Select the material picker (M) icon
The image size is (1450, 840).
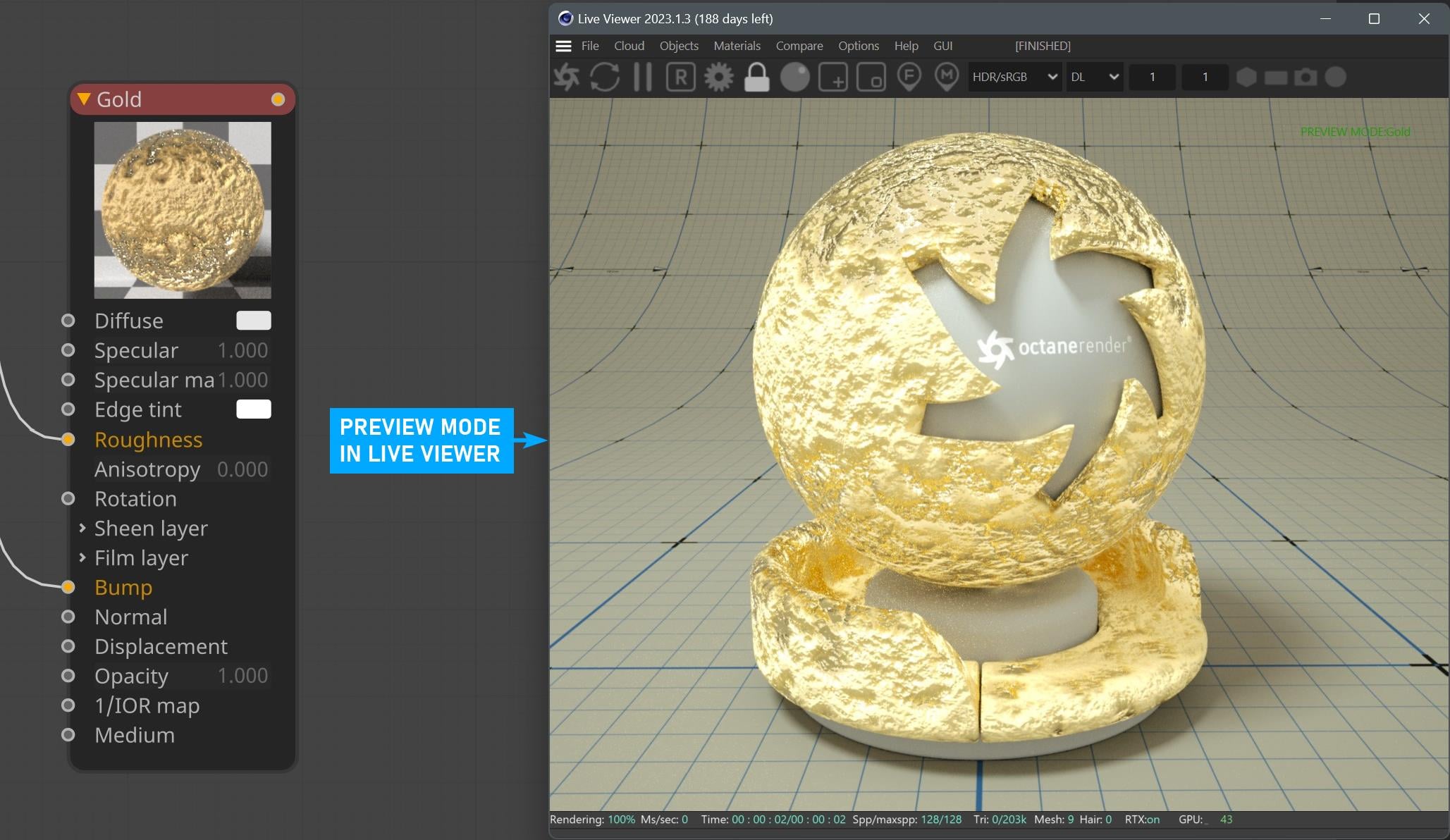coord(947,77)
